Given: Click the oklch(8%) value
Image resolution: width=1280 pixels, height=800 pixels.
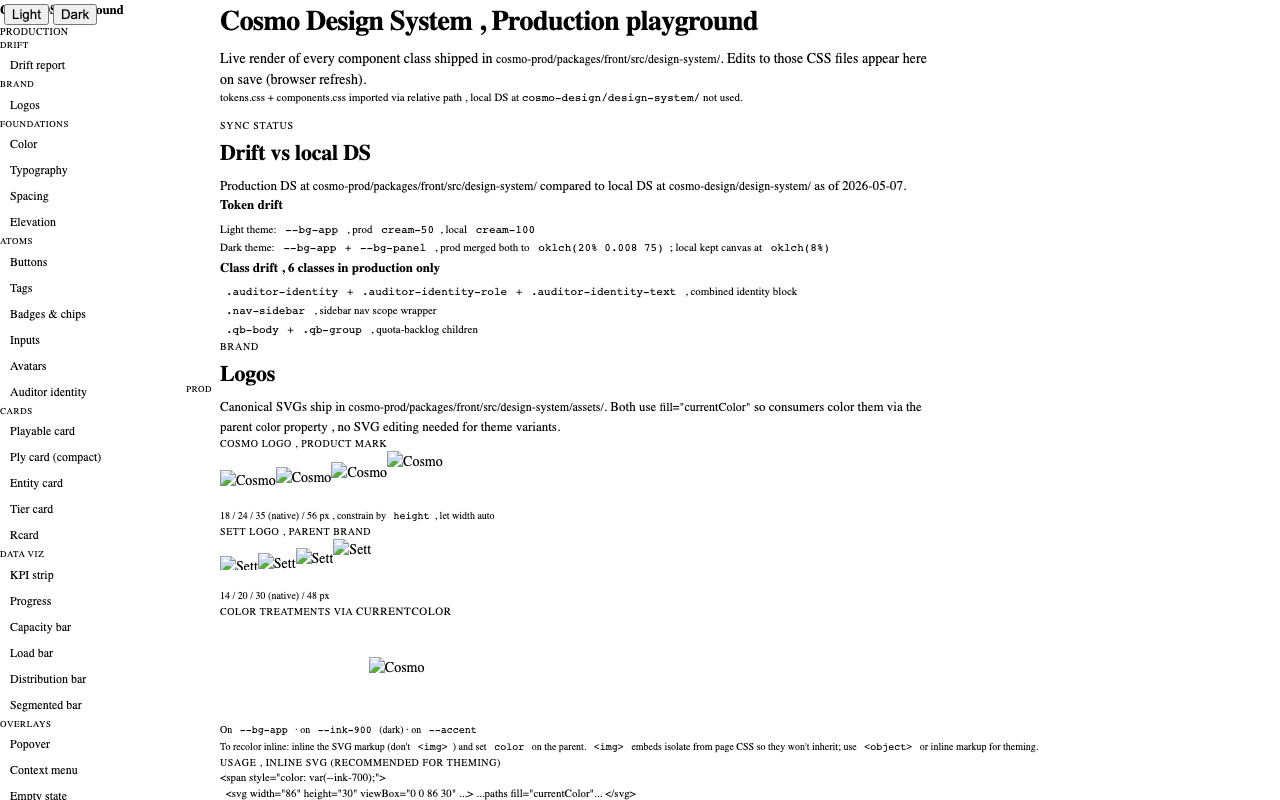Looking at the screenshot, I should (x=800, y=248).
